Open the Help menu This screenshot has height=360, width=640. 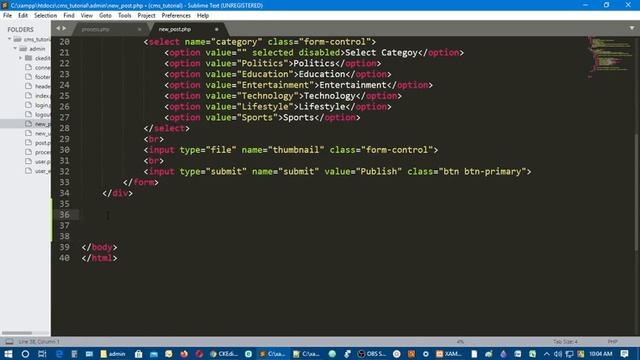203,16
